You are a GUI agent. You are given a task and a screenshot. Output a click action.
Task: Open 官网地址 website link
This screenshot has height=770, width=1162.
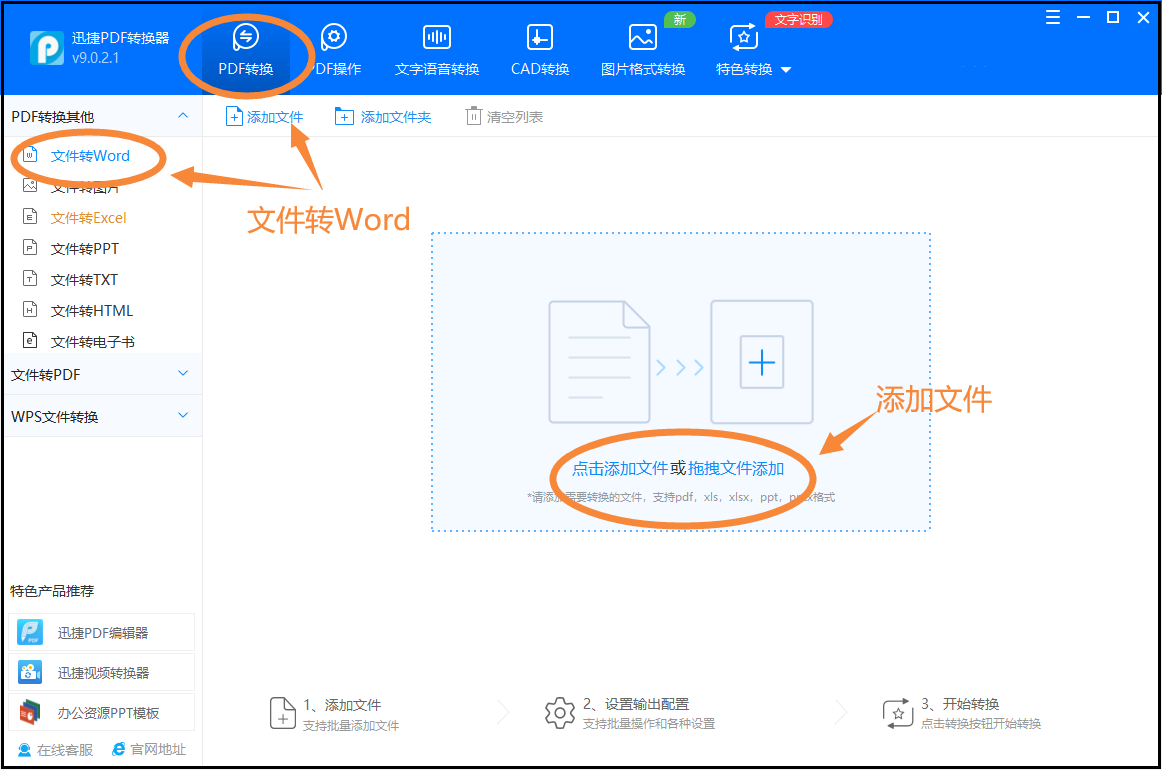coord(149,749)
